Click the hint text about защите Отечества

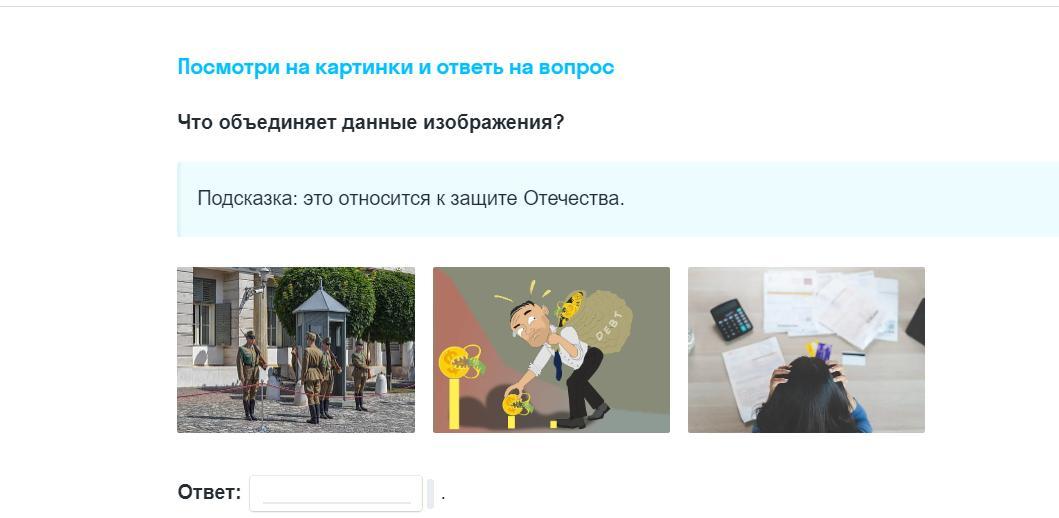click(411, 199)
